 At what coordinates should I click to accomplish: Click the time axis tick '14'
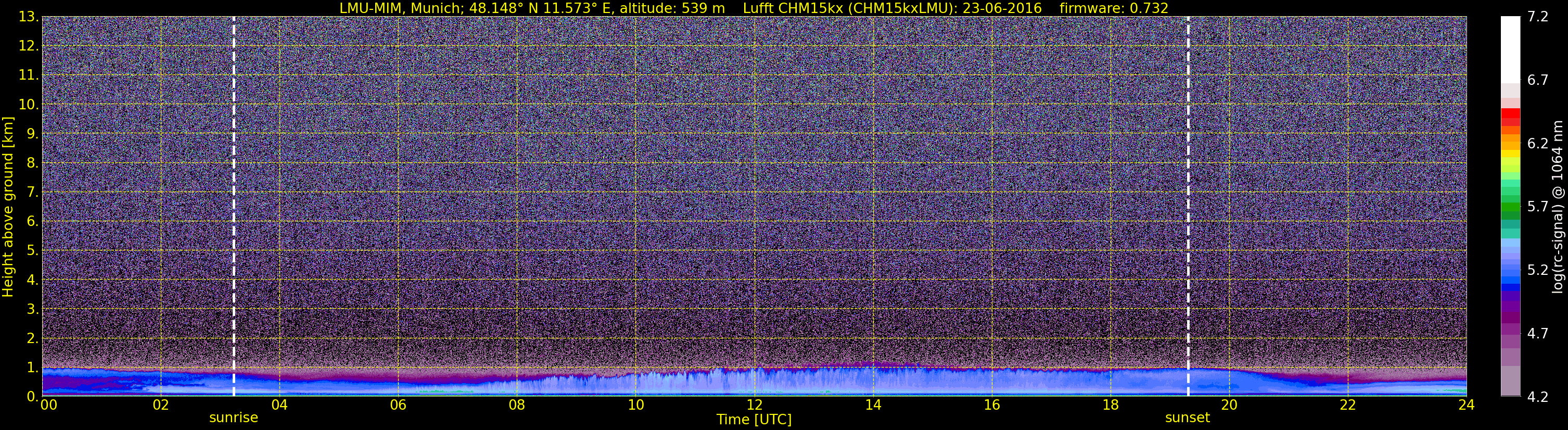873,405
